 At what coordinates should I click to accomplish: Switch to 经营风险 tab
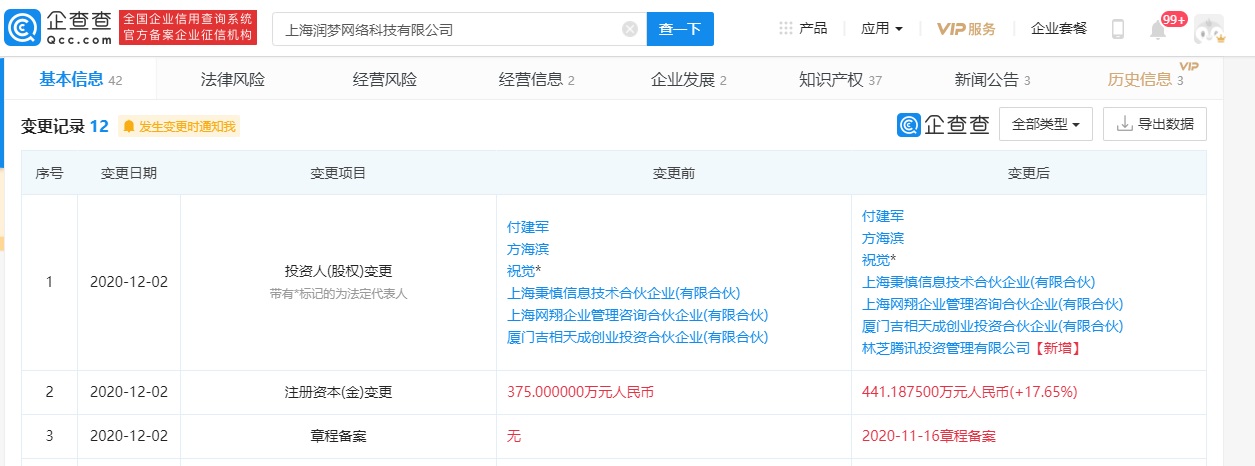385,79
